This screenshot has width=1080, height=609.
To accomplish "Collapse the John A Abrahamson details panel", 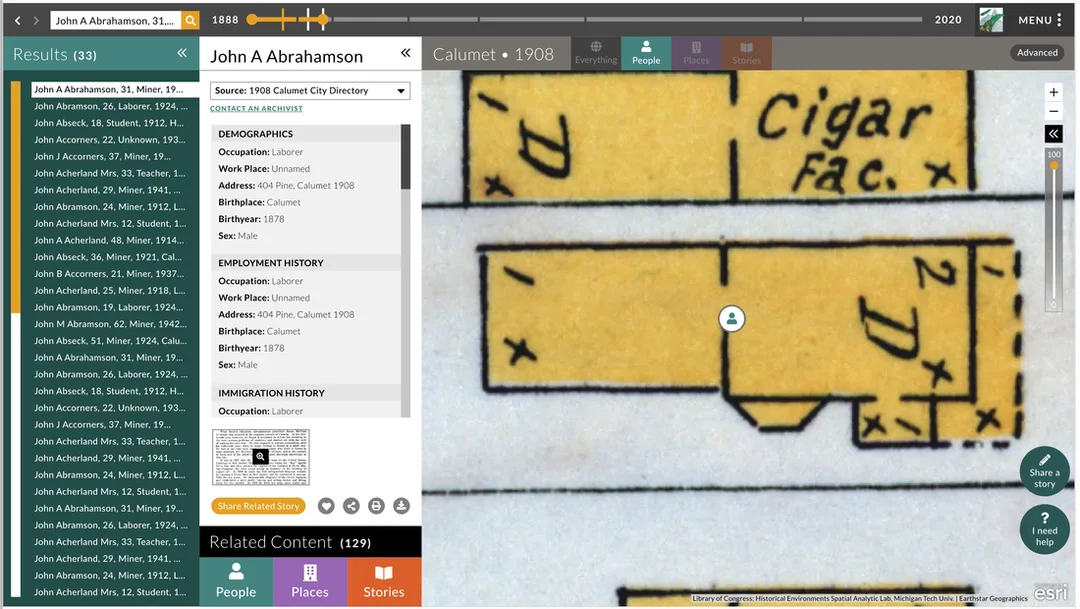I will tap(406, 53).
